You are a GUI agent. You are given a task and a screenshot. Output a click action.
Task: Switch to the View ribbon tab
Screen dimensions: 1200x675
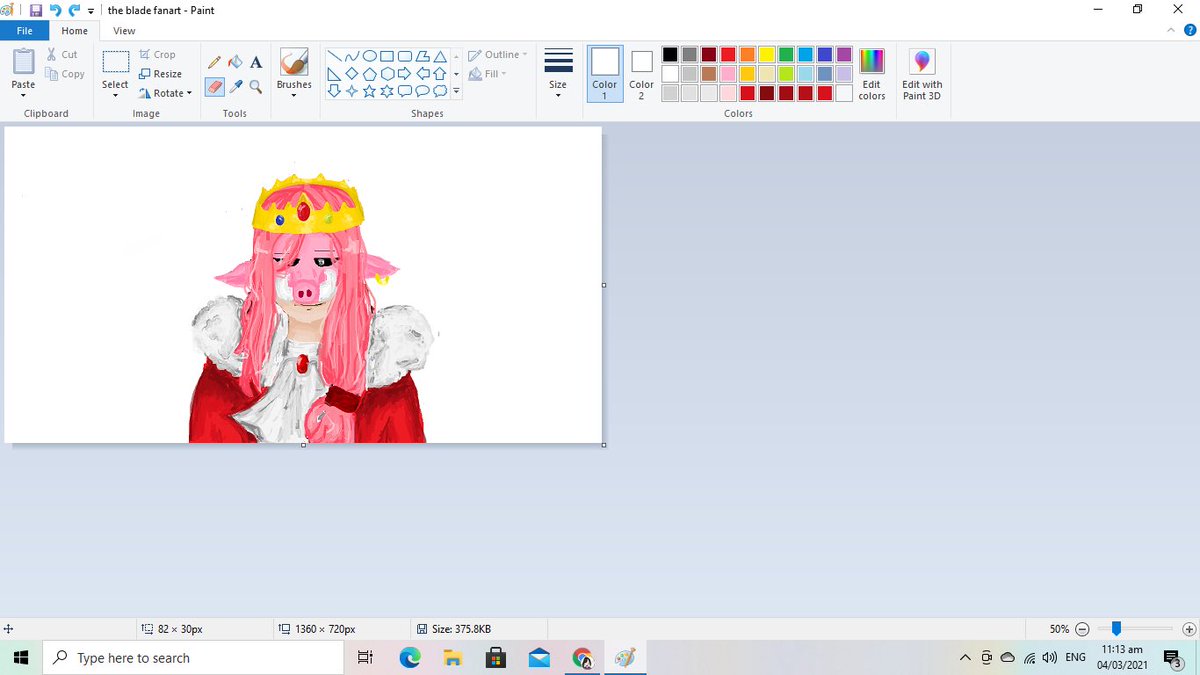pos(124,31)
